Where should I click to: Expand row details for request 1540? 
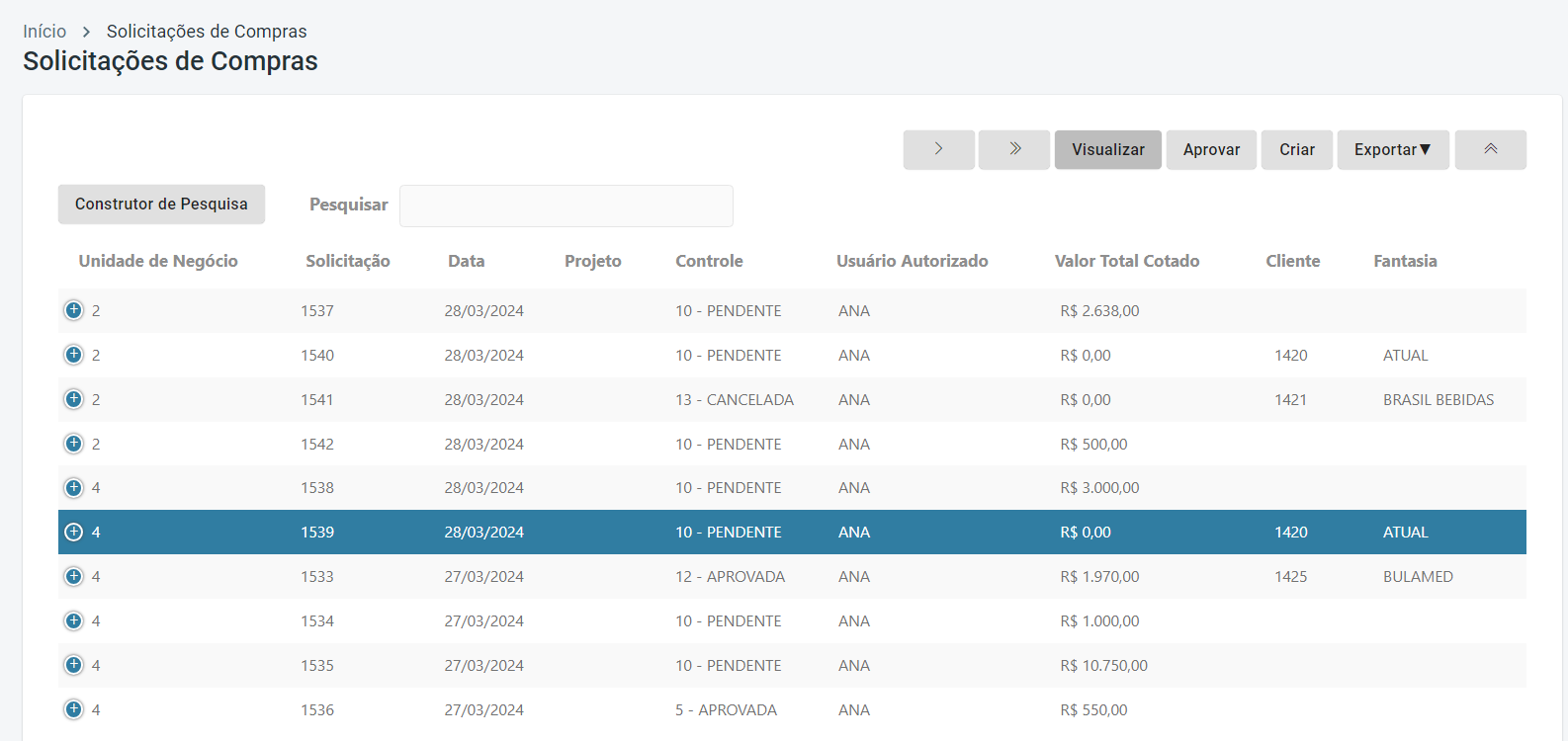click(x=74, y=355)
